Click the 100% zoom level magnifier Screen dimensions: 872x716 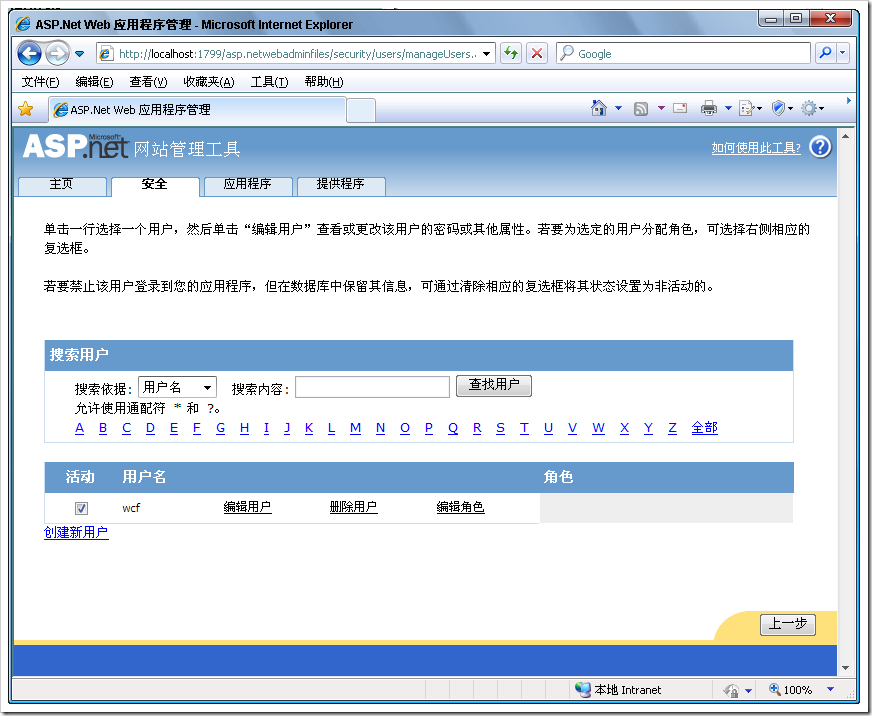click(x=775, y=689)
